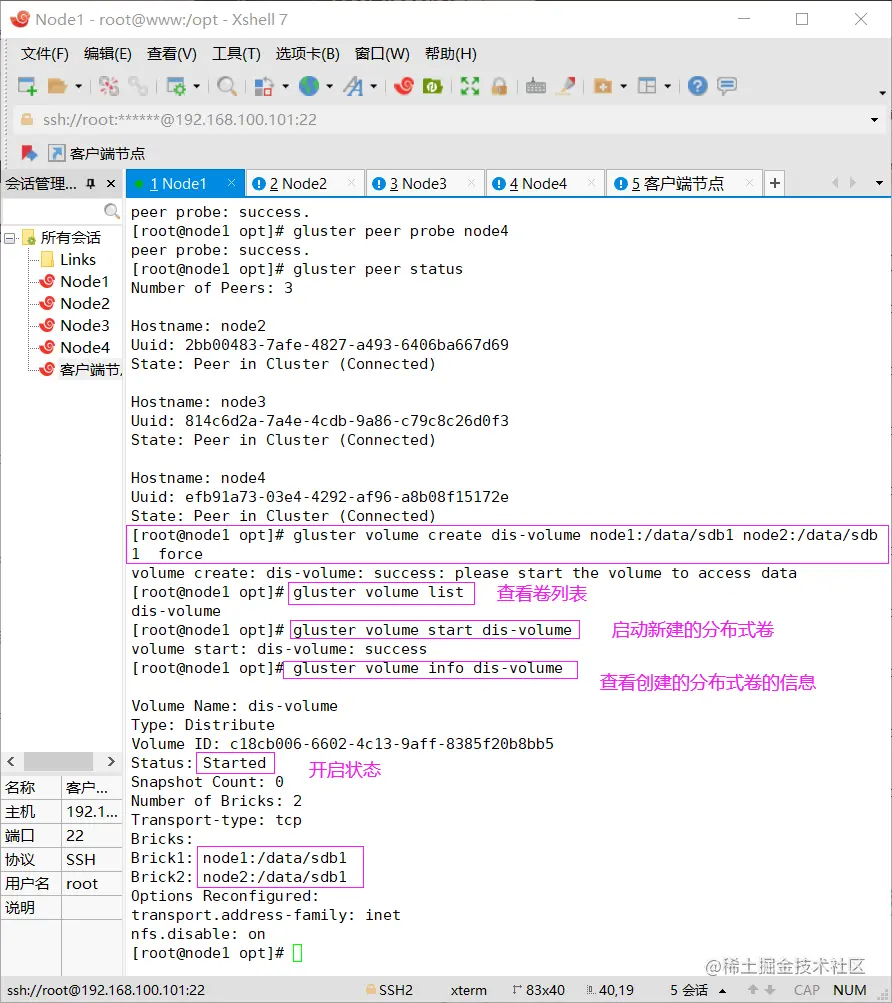Click the ssh address bar field
This screenshot has height=1003, width=892.
pos(449,120)
